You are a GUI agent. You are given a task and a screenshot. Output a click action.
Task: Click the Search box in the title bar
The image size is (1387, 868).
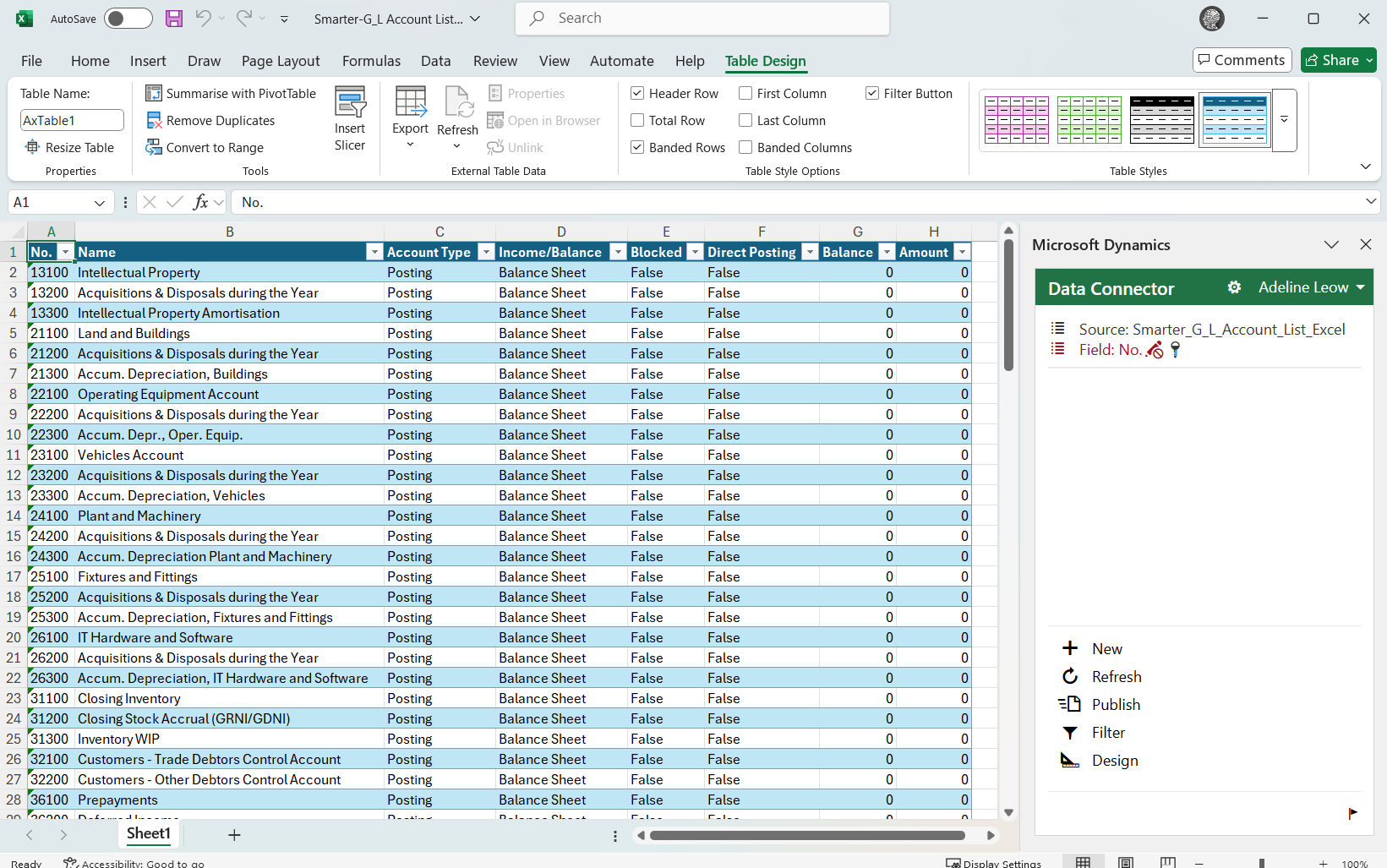tap(702, 19)
